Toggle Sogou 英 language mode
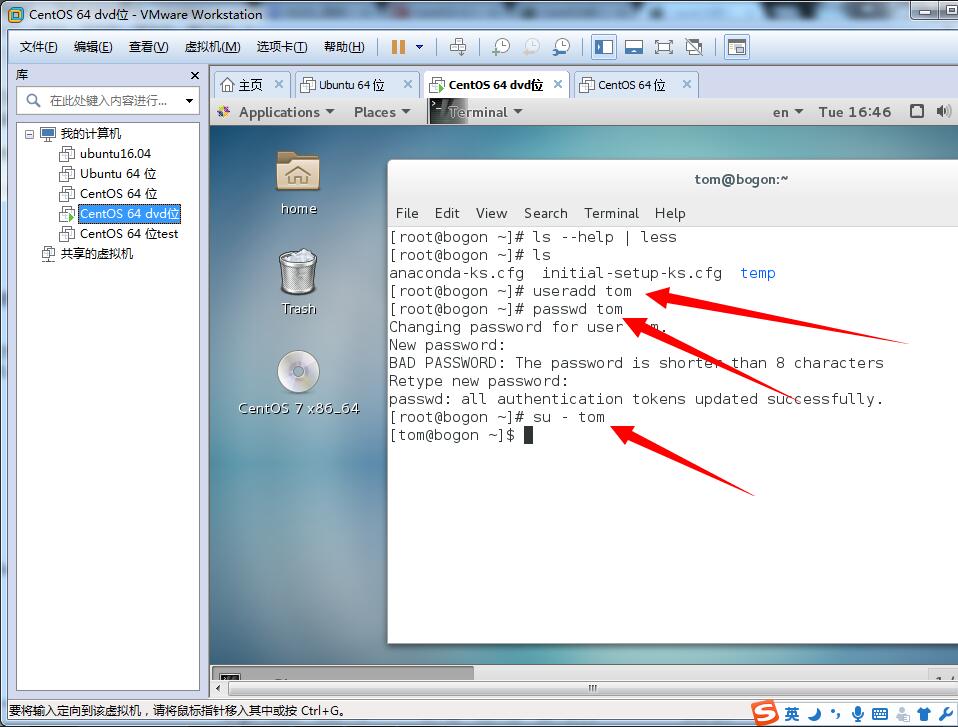This screenshot has width=958, height=727. [792, 714]
